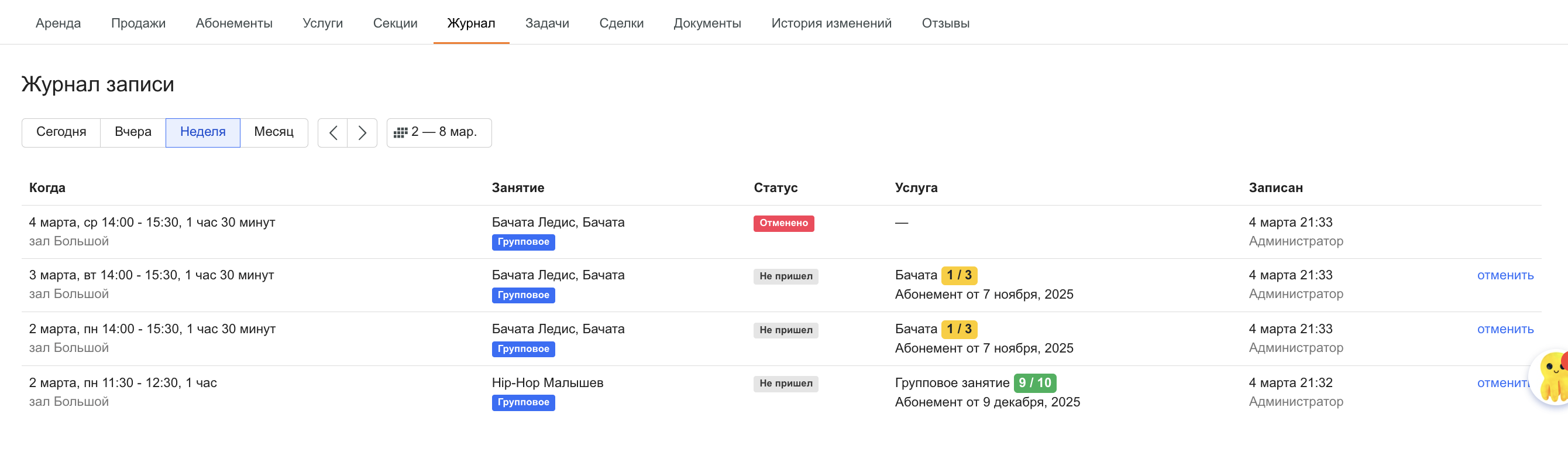Go to previous week with left arrow
The image size is (1568, 472).
pyautogui.click(x=332, y=133)
